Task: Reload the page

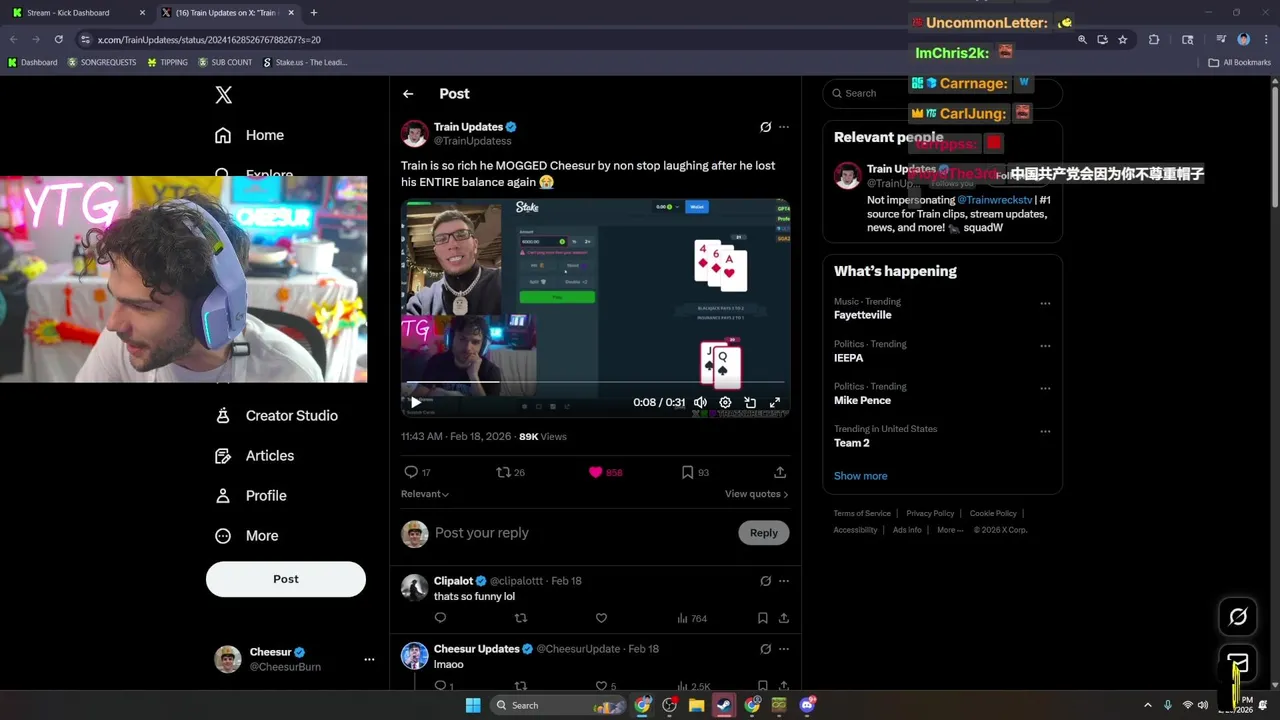Action: coord(59,40)
